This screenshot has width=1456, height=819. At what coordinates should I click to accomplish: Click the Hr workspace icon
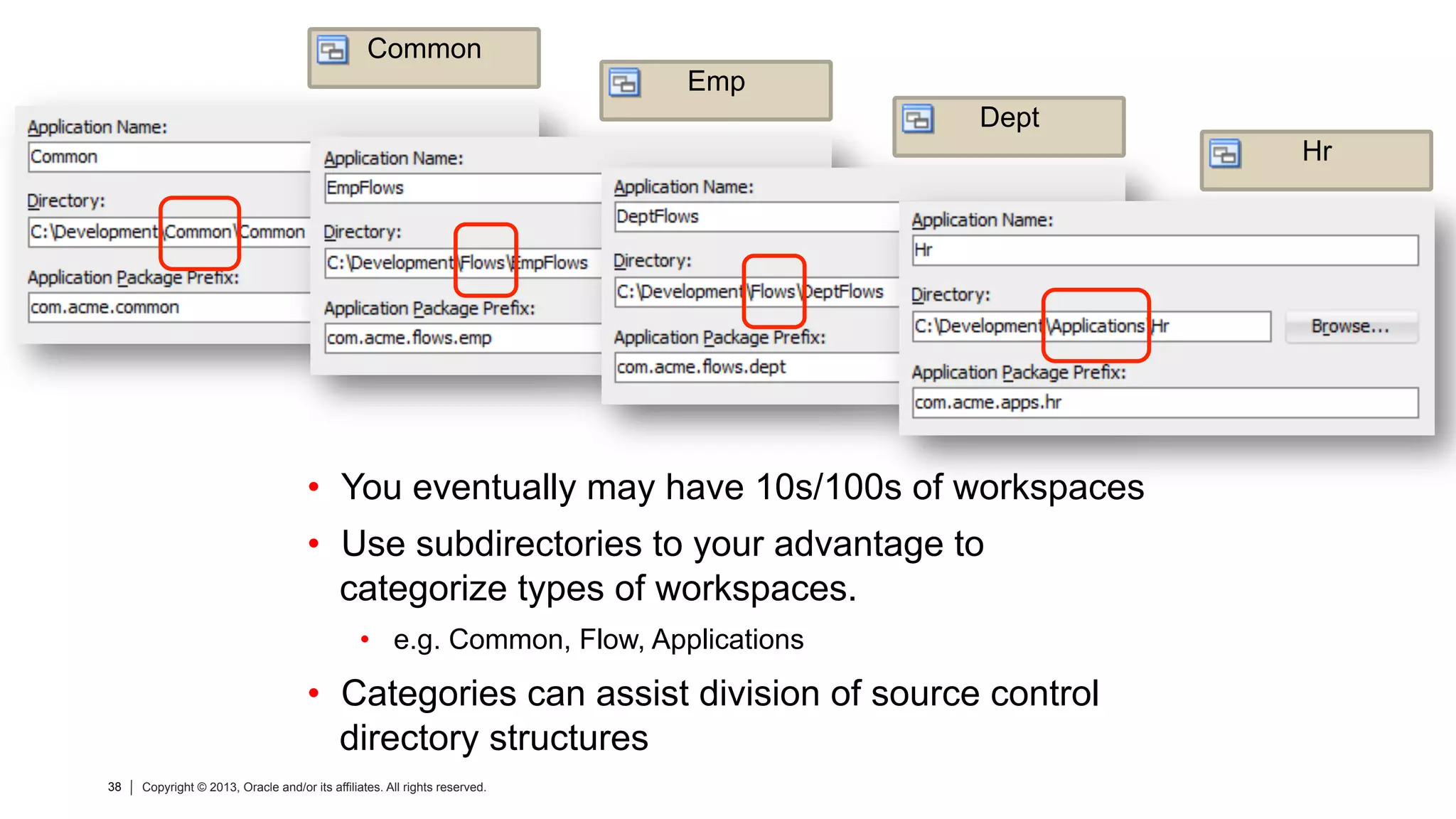tap(1226, 154)
